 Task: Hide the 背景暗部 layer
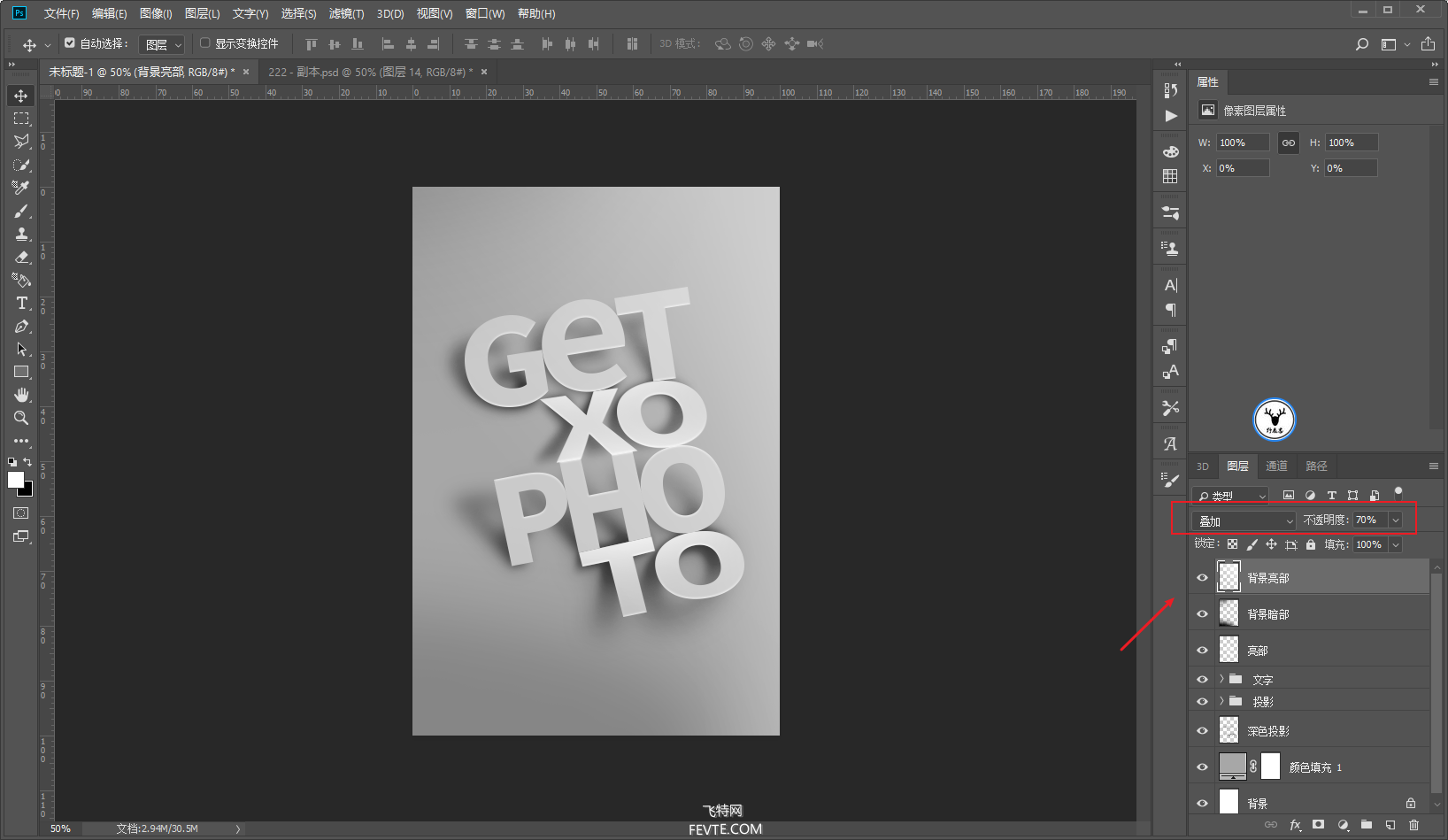pyautogui.click(x=1202, y=614)
